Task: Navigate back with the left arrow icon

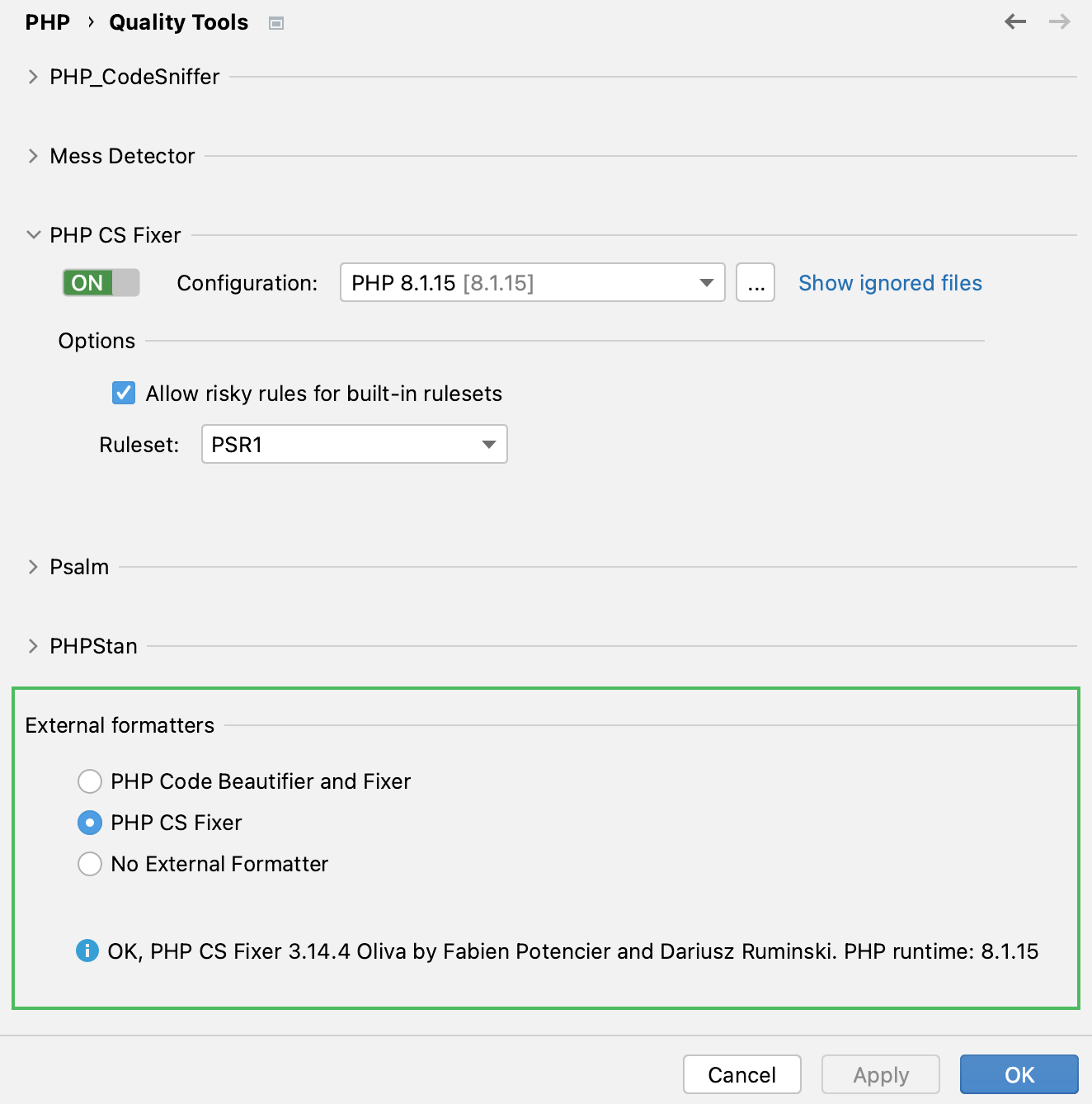Action: click(1015, 21)
